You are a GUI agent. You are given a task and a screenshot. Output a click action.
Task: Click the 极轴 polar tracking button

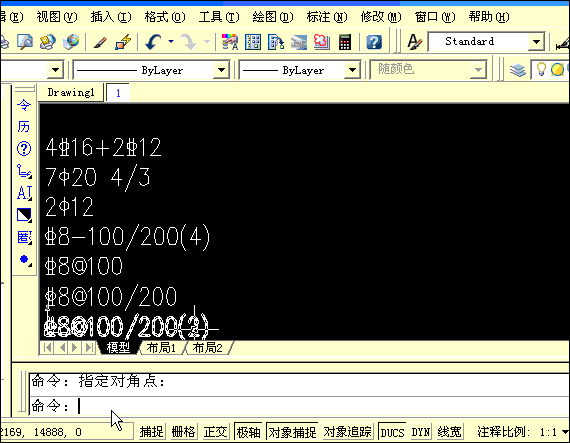pos(248,432)
